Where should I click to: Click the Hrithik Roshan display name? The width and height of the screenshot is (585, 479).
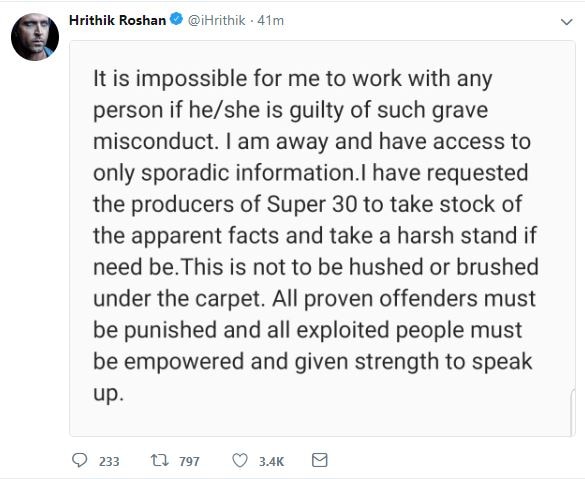click(118, 20)
